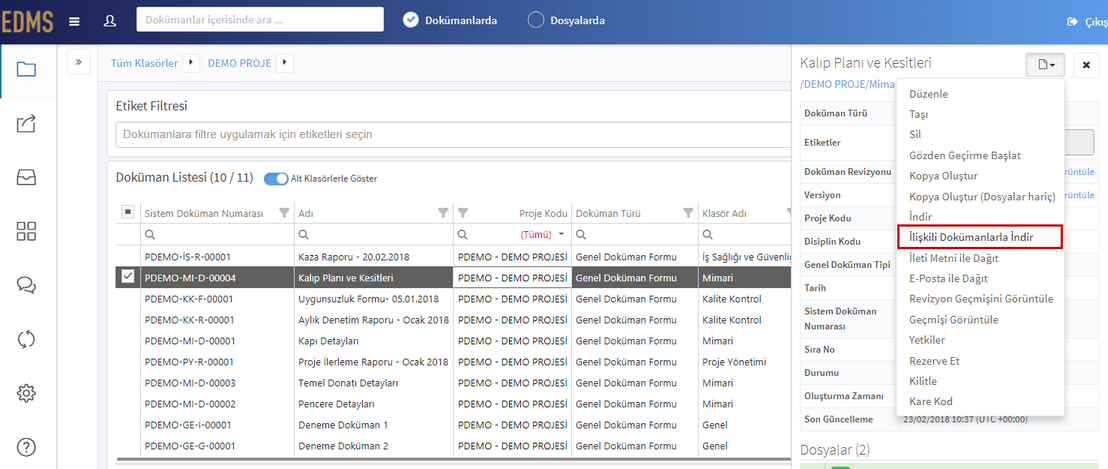The image size is (1108, 469).
Task: Open the inbox tray icon in sidebar
Action: [x=26, y=178]
